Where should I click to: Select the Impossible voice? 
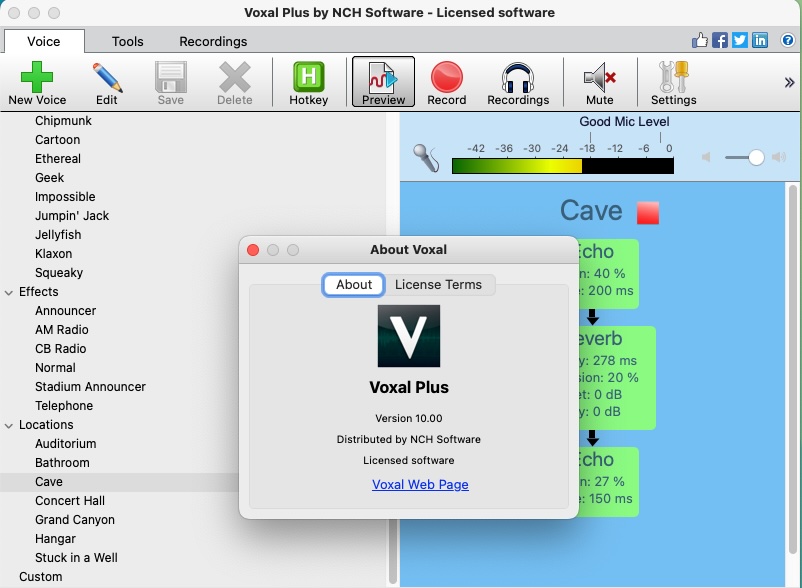[65, 196]
